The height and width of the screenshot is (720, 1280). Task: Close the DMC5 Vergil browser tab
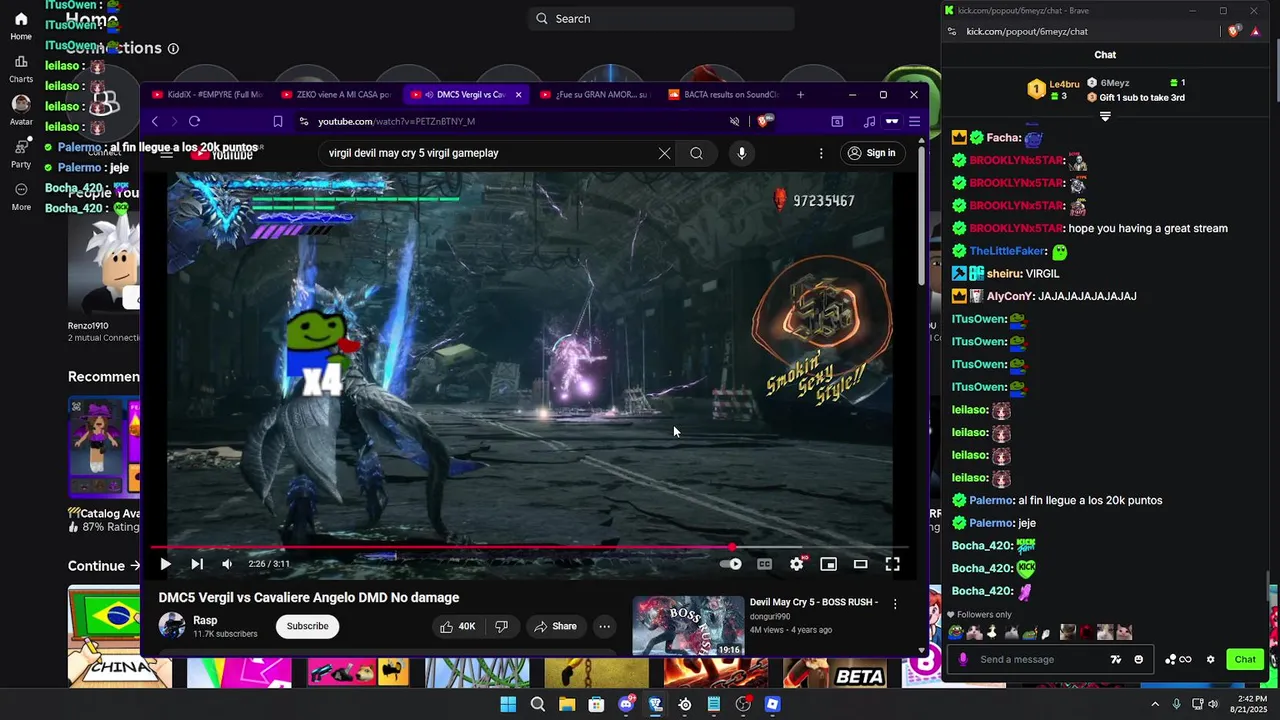pos(518,95)
